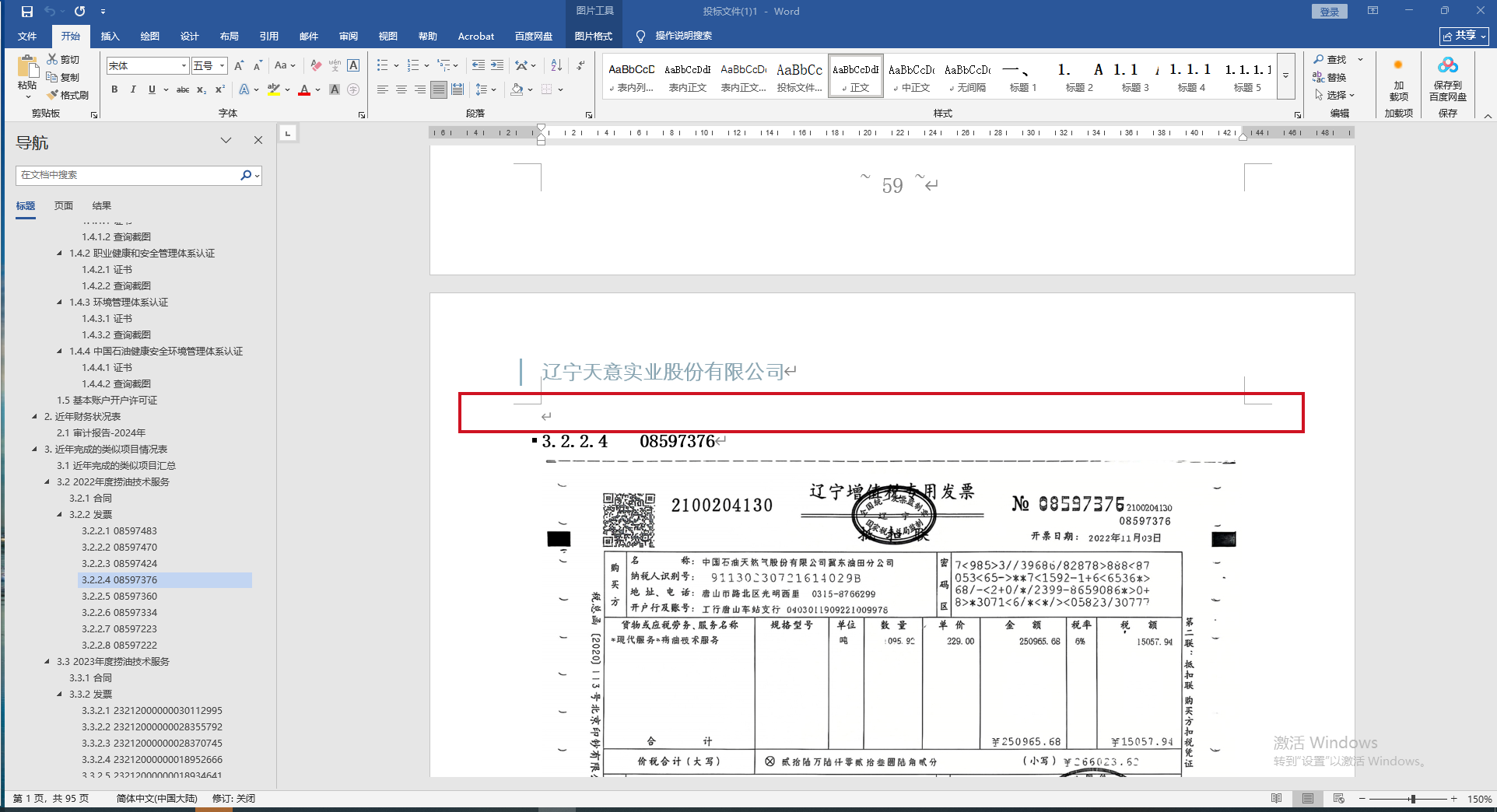Switch to 页面 tab in navigation pane
The image size is (1497, 812).
(x=64, y=205)
